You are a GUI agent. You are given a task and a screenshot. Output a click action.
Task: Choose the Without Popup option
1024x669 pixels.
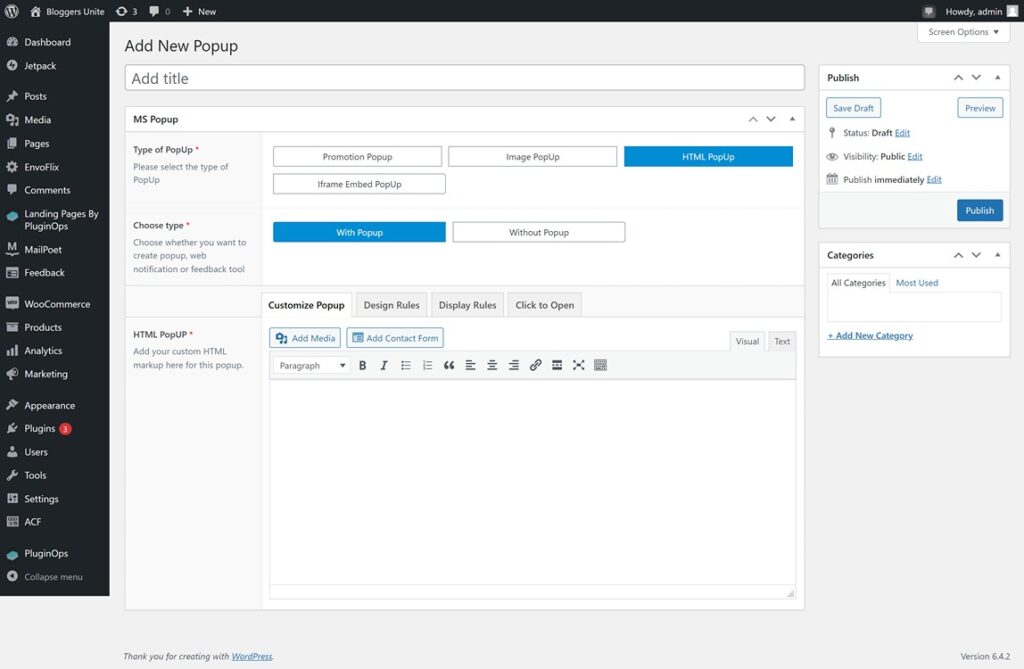539,231
